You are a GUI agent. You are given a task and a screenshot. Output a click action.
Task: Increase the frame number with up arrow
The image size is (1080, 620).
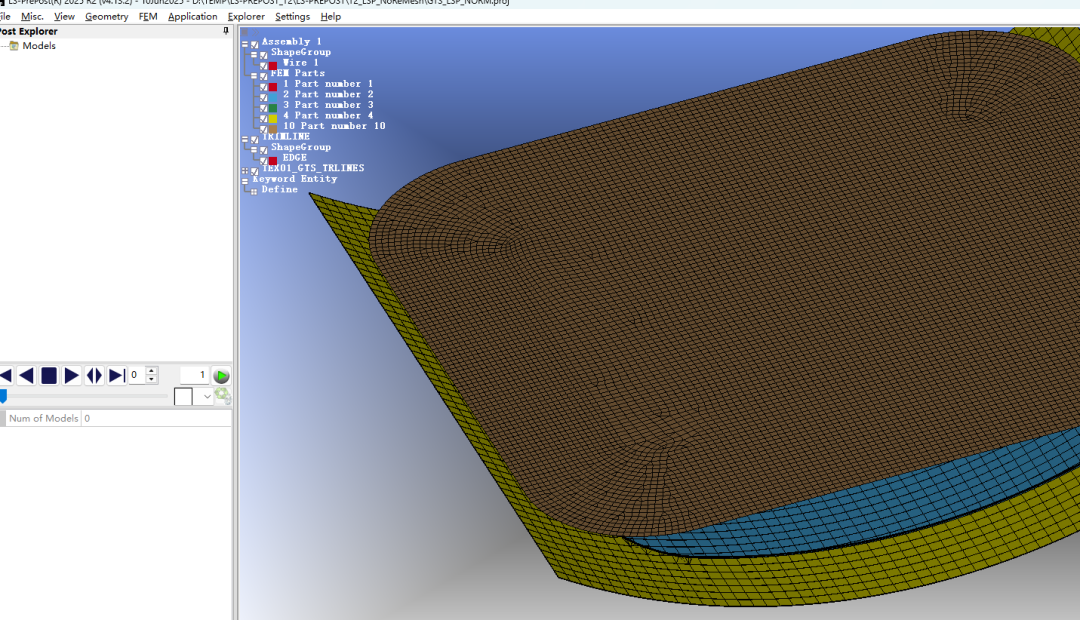(152, 371)
